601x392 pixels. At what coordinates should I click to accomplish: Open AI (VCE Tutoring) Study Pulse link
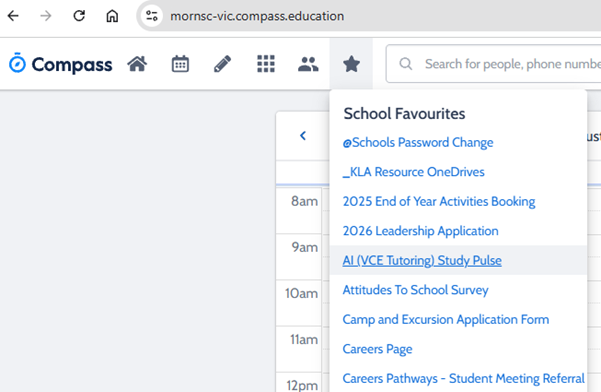point(422,261)
